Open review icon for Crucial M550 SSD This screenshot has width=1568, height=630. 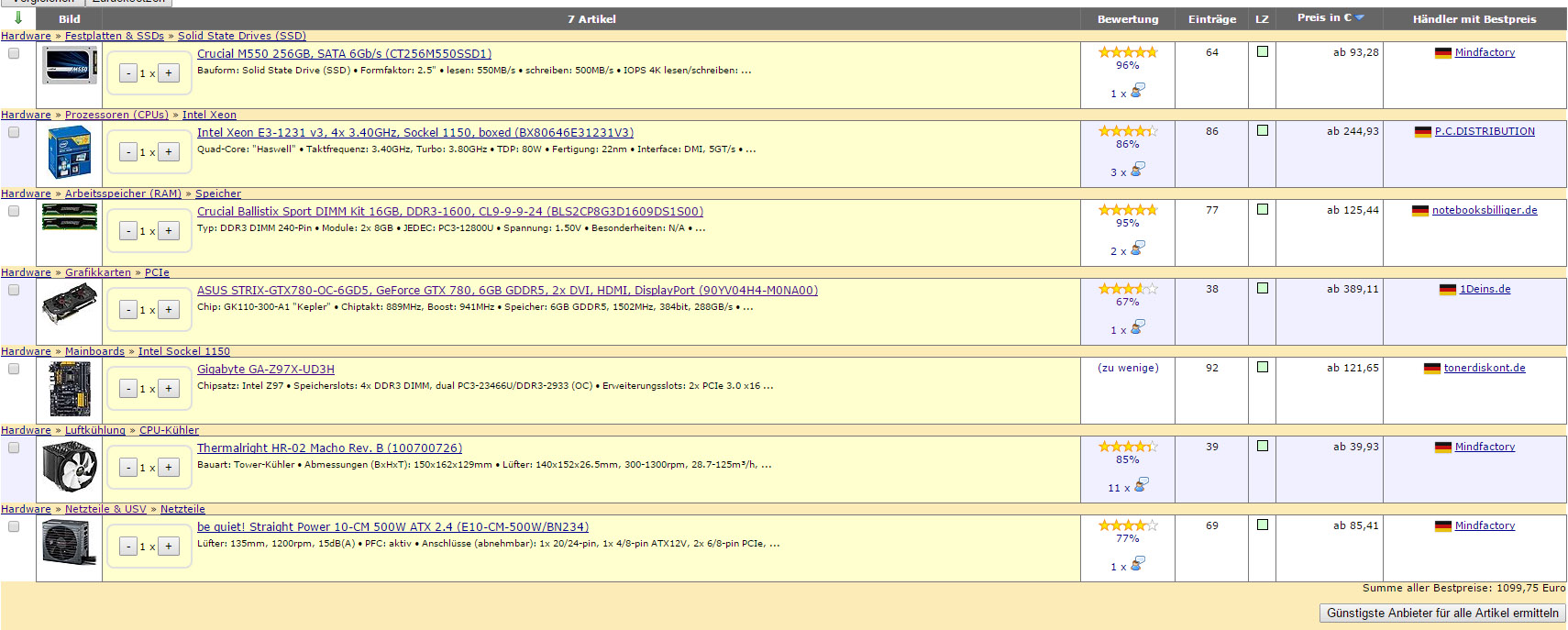click(1138, 91)
